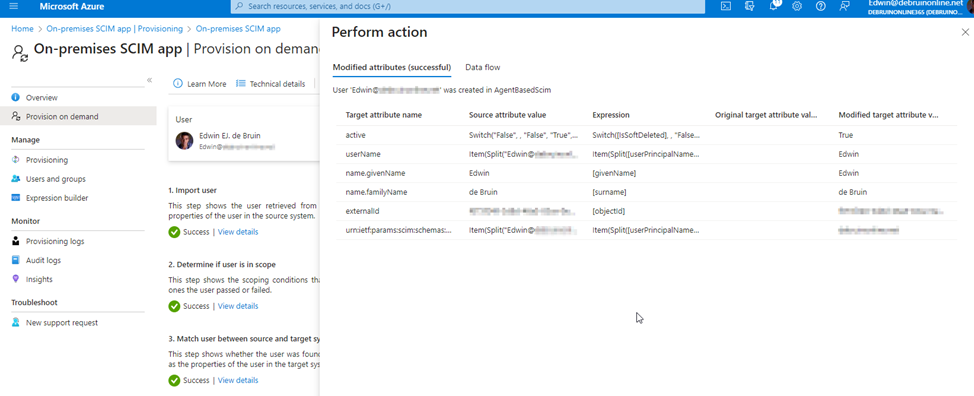
Task: View details for Match user step
Action: tap(238, 380)
